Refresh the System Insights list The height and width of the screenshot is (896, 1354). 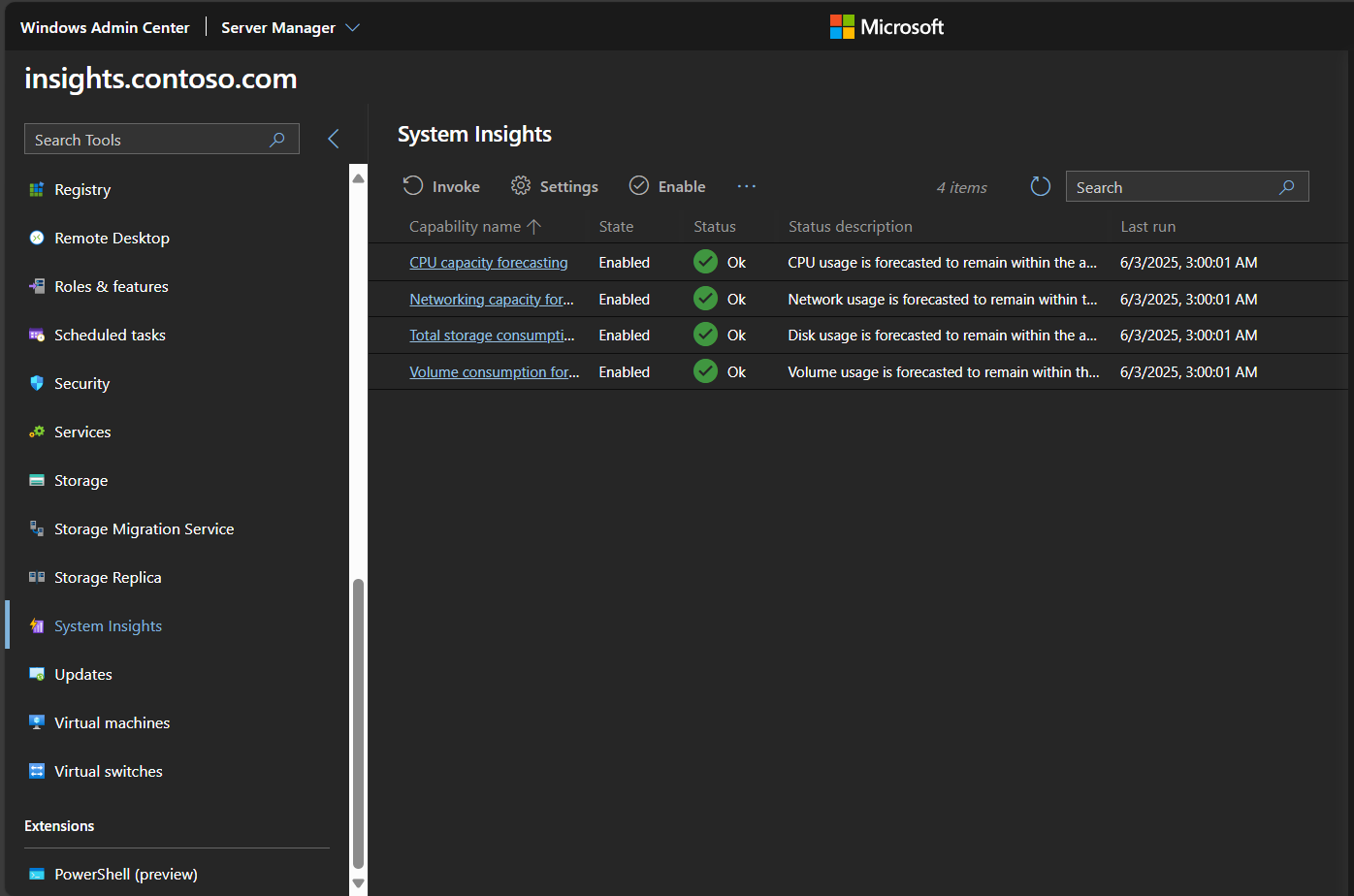[x=1040, y=187]
